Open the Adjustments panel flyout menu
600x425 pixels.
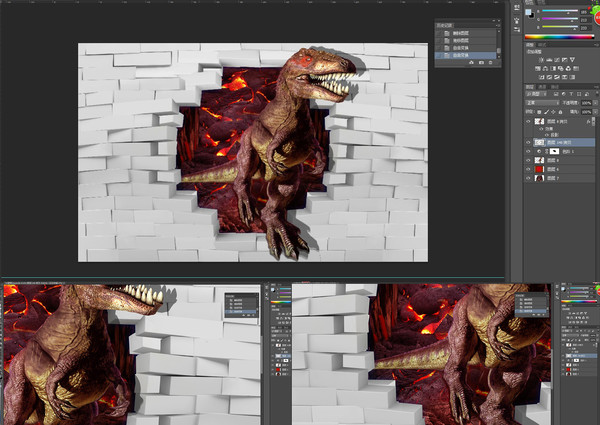[x=597, y=45]
